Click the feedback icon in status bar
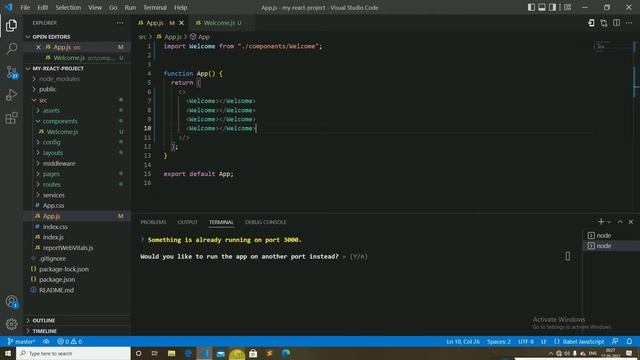This screenshot has height=360, width=640. pyautogui.click(x=615, y=342)
